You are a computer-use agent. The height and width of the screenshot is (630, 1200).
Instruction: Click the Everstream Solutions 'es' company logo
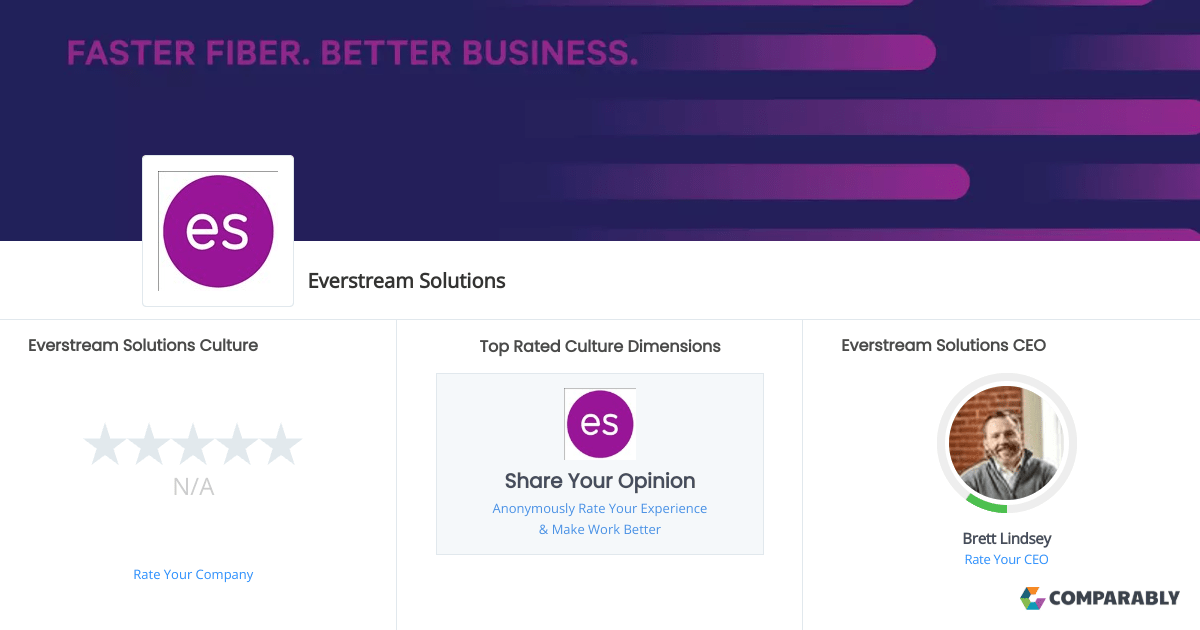tap(217, 230)
